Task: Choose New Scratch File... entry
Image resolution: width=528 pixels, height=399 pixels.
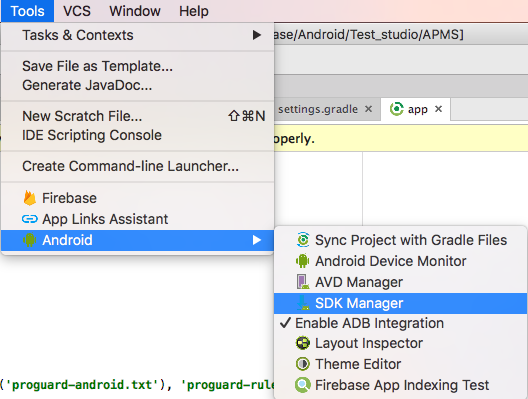Action: [137, 116]
